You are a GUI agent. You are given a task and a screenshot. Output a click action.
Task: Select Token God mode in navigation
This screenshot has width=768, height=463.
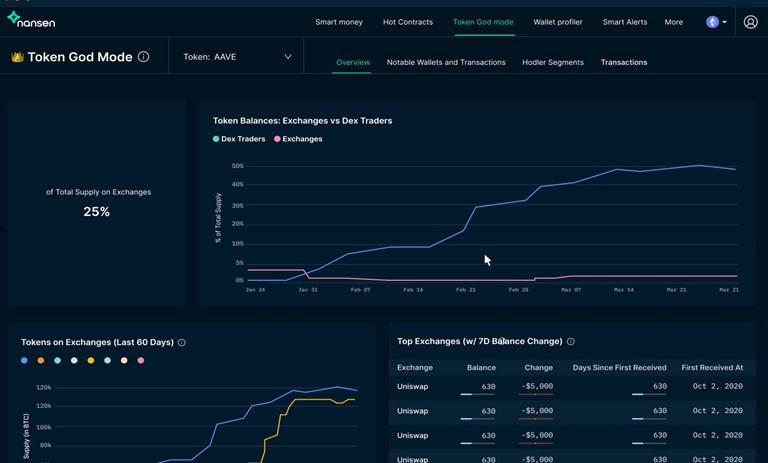tap(483, 22)
